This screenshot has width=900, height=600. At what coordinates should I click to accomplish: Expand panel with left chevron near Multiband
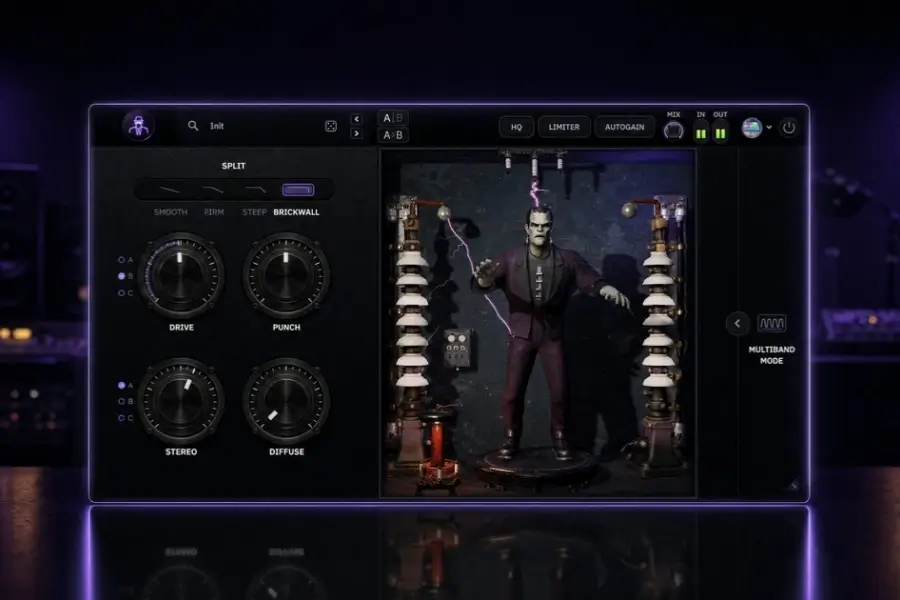coord(737,323)
